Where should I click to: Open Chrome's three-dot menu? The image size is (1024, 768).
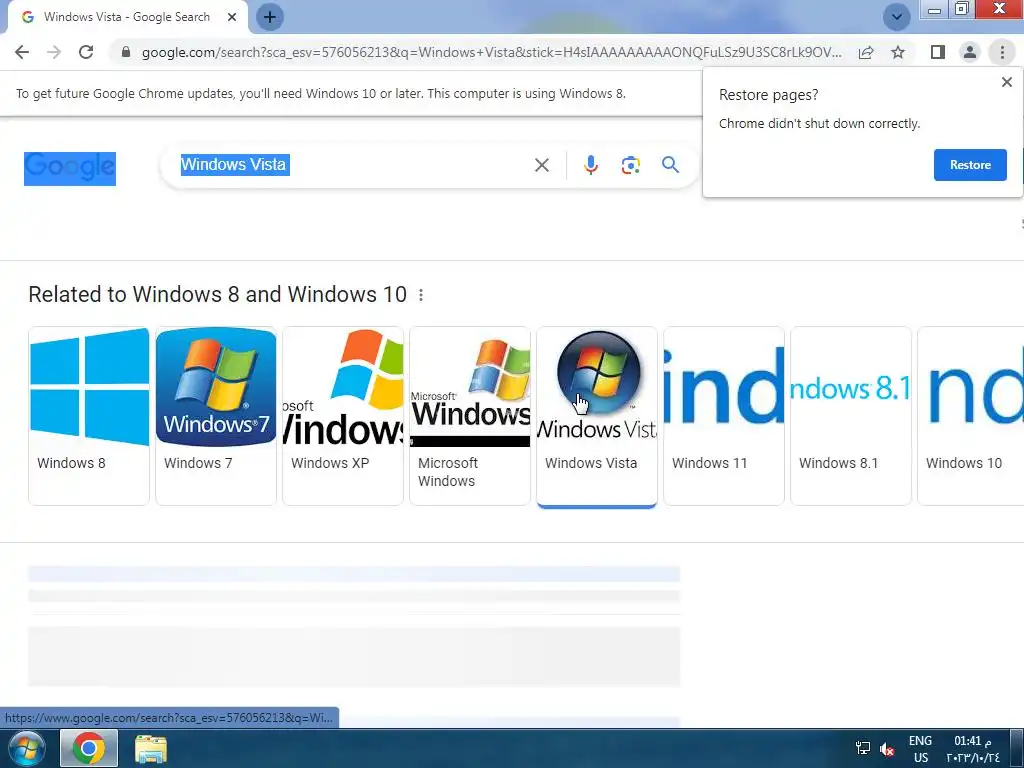pos(1002,52)
